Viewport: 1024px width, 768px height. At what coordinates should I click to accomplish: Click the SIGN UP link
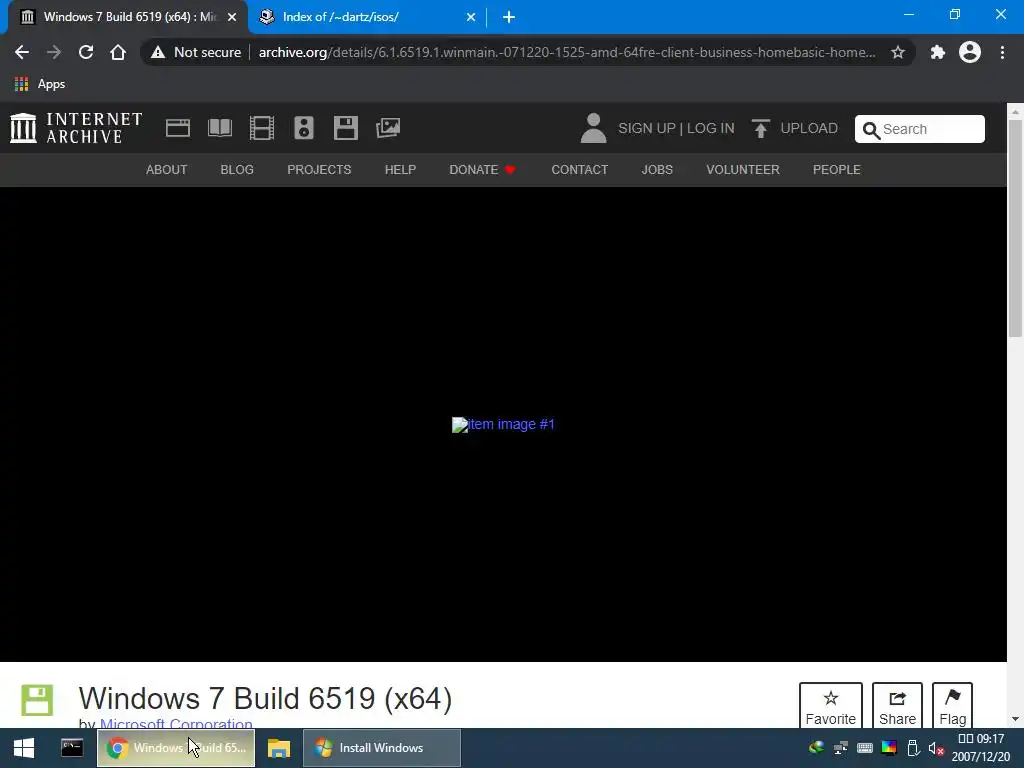[x=647, y=129]
